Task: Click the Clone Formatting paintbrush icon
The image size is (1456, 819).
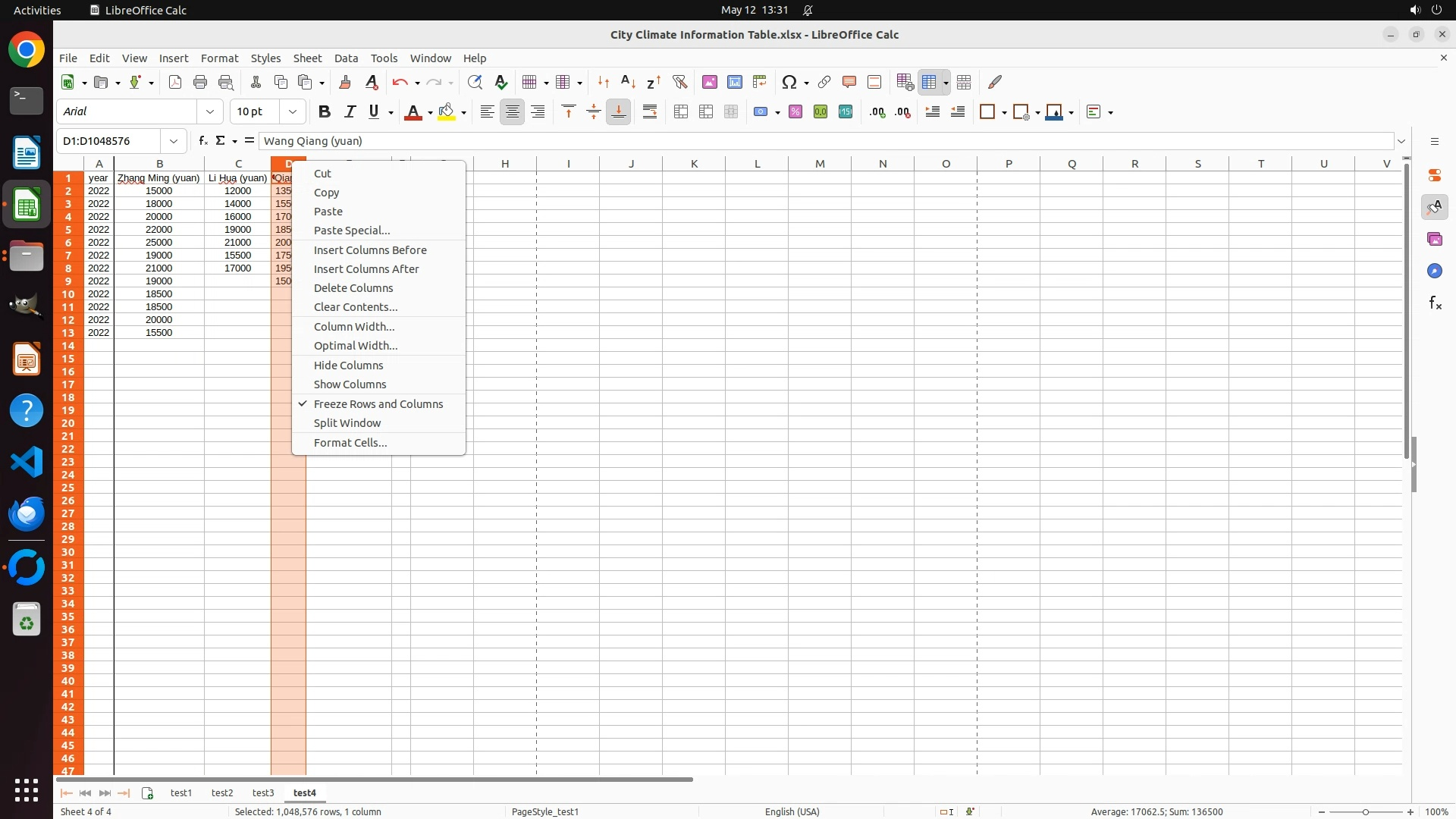Action: [x=345, y=82]
